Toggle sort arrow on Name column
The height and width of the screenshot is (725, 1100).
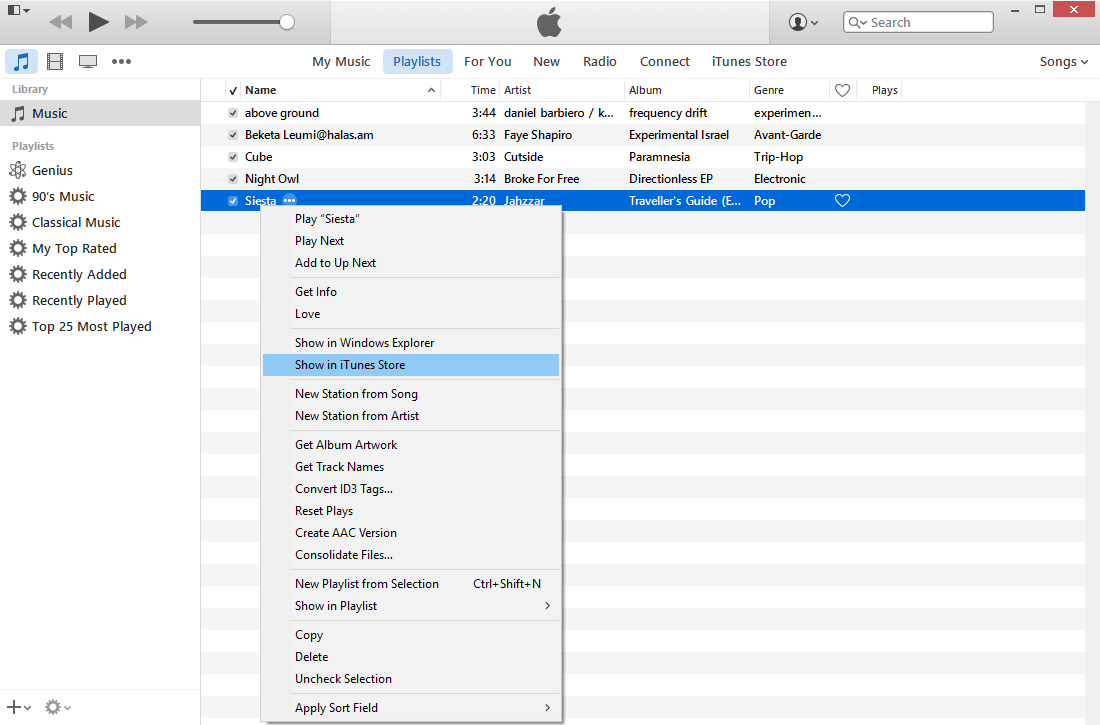point(431,91)
